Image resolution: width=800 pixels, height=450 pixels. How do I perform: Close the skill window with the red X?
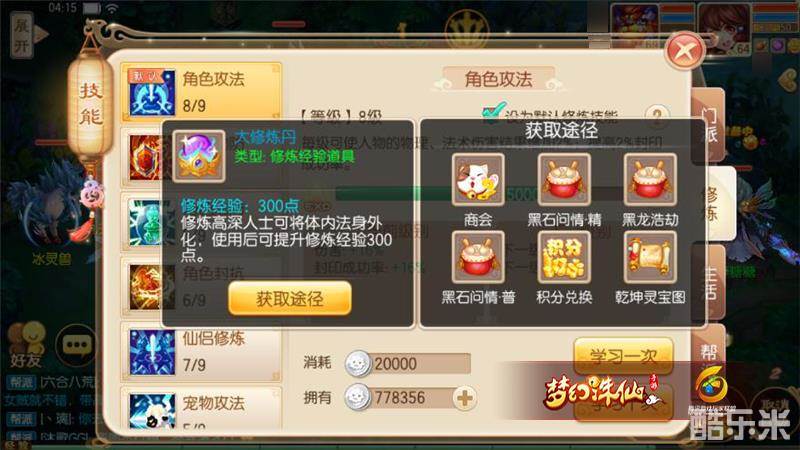(685, 51)
